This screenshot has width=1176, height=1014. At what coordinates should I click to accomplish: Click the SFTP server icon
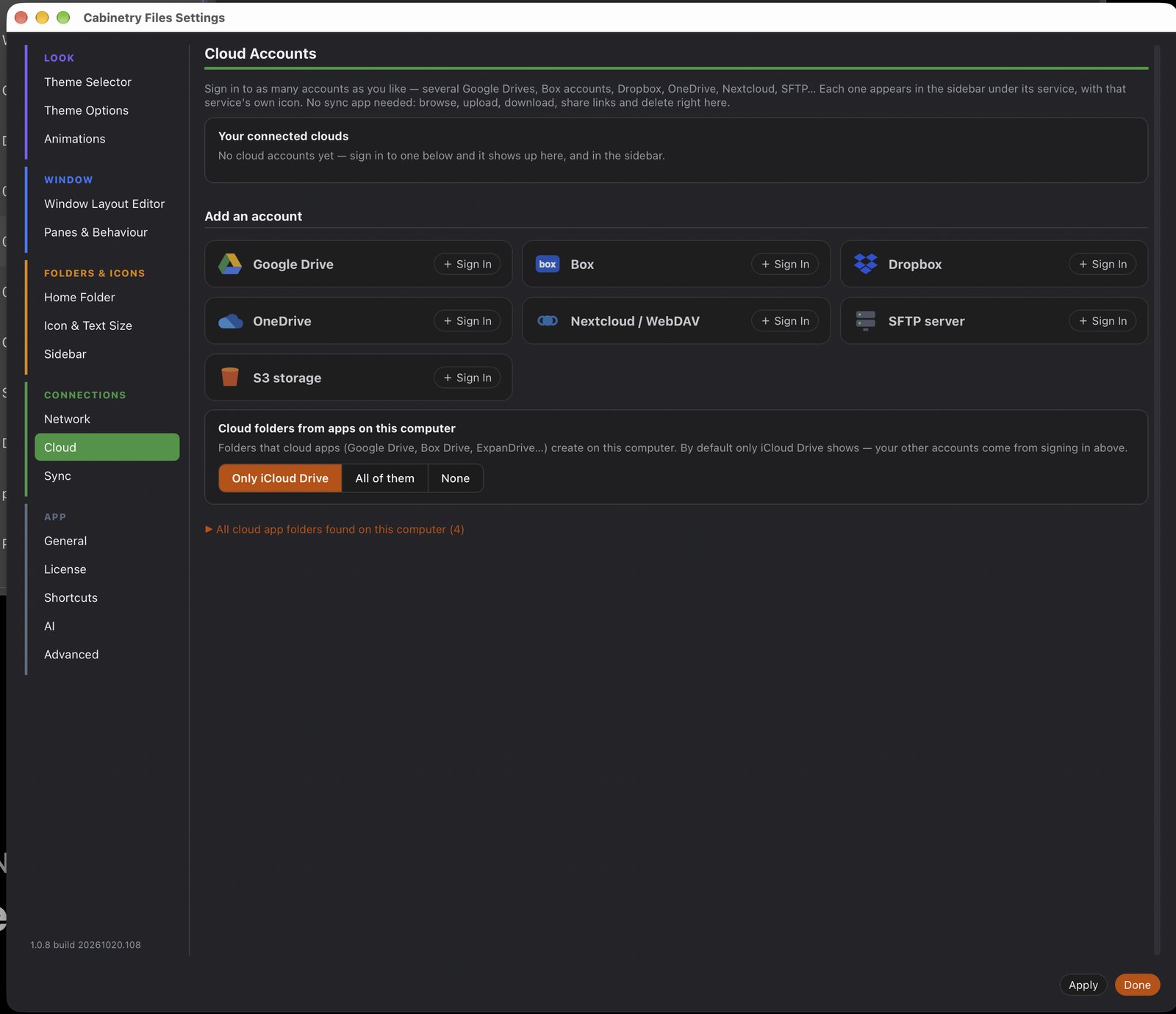[866, 321]
